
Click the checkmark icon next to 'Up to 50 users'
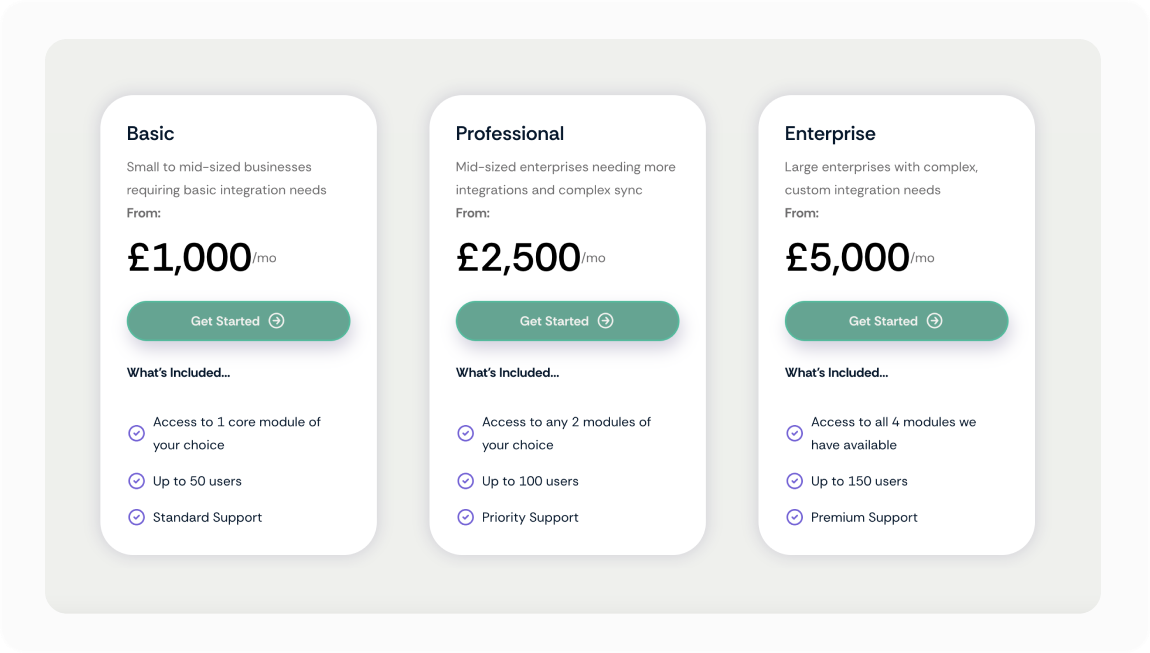(137, 481)
